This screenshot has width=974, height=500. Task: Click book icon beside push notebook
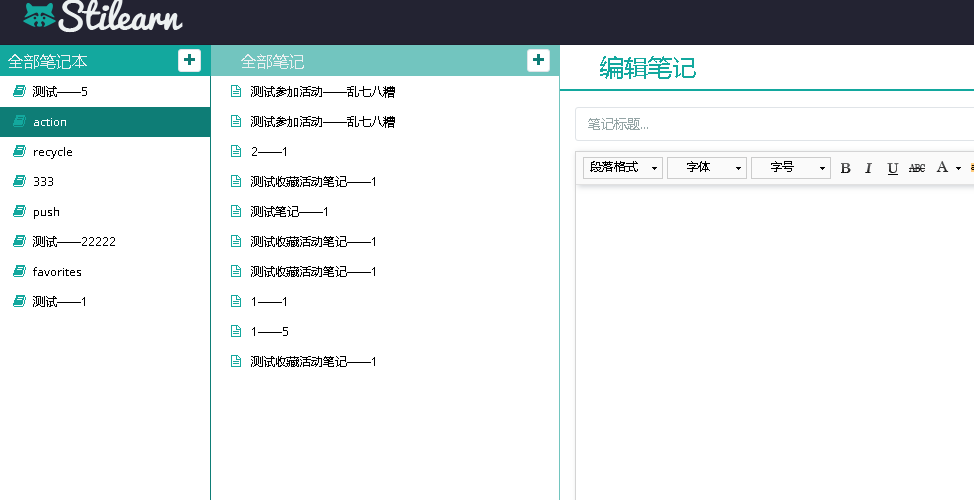[19, 211]
